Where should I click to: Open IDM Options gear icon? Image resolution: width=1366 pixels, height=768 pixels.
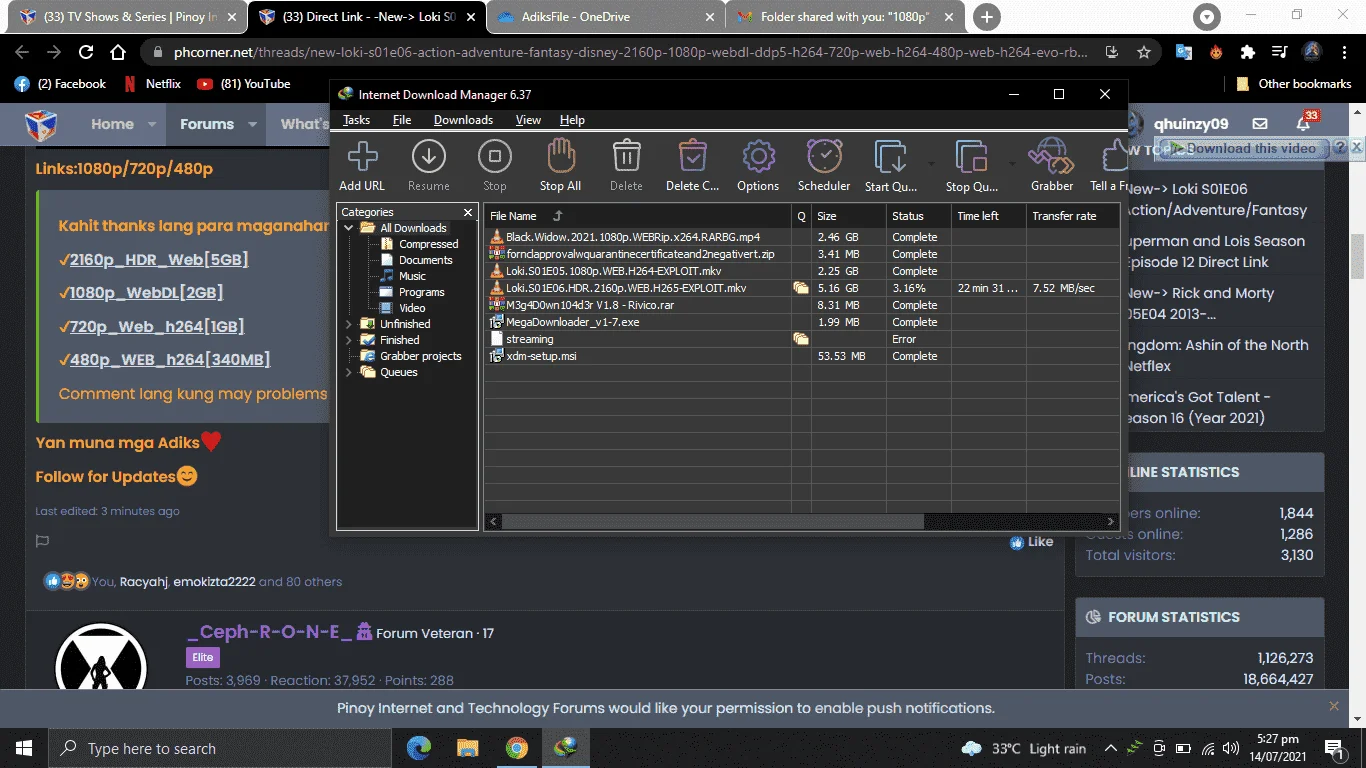click(x=758, y=157)
